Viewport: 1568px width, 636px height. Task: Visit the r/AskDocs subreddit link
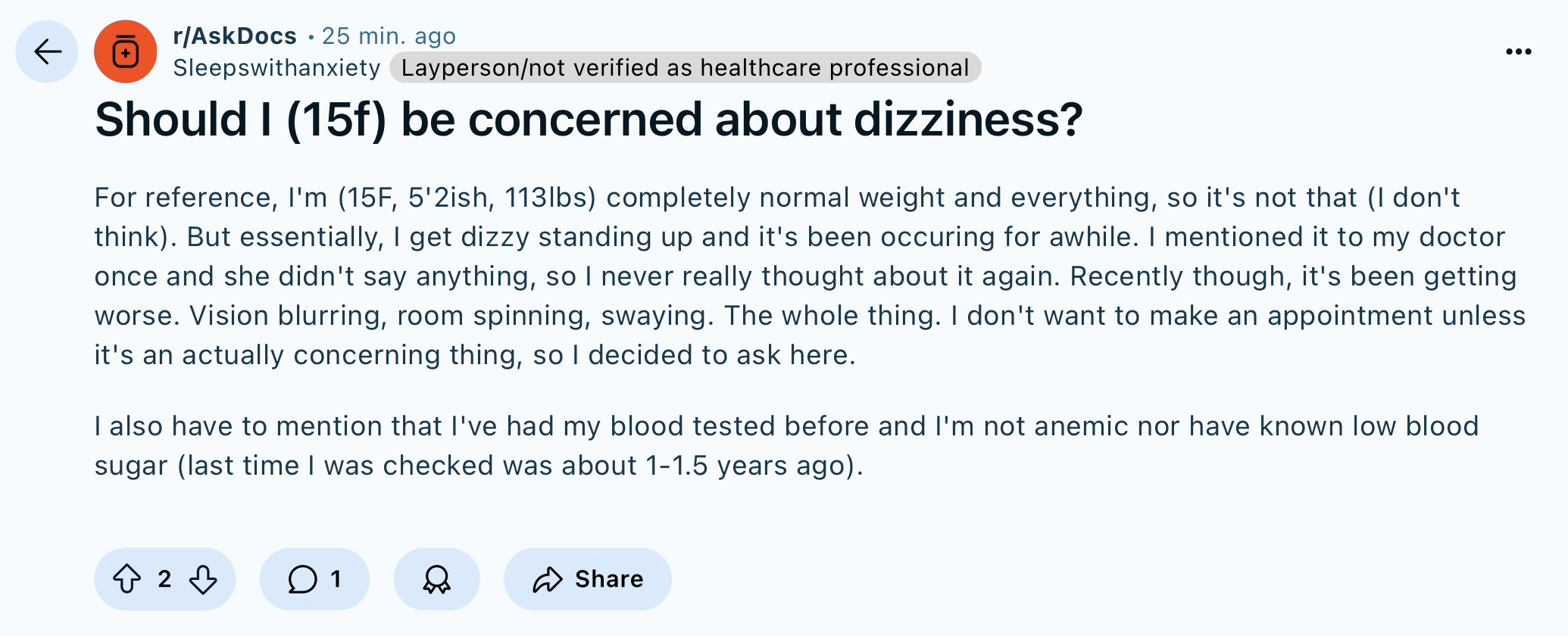click(x=235, y=36)
